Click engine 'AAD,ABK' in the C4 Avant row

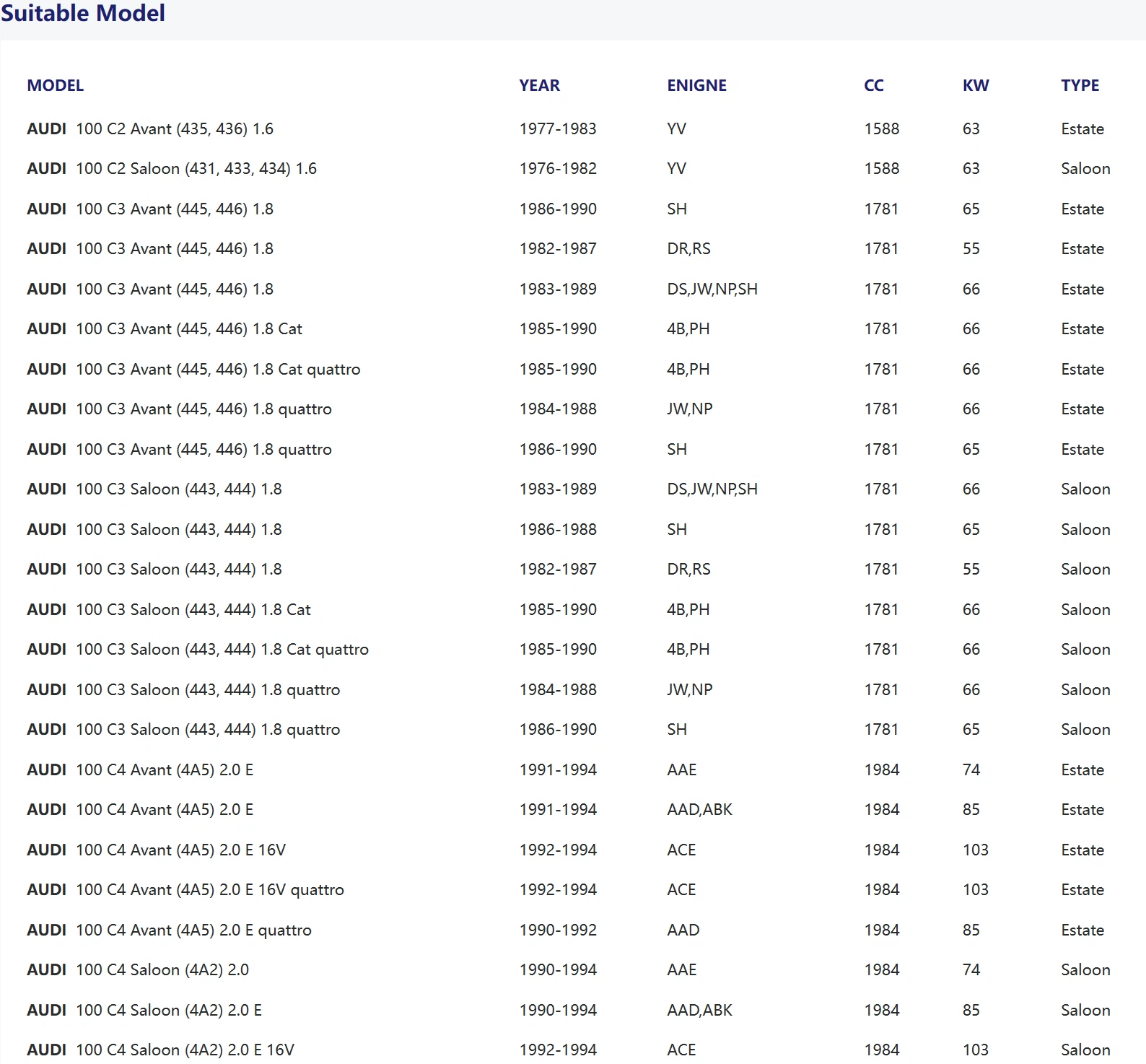click(699, 809)
